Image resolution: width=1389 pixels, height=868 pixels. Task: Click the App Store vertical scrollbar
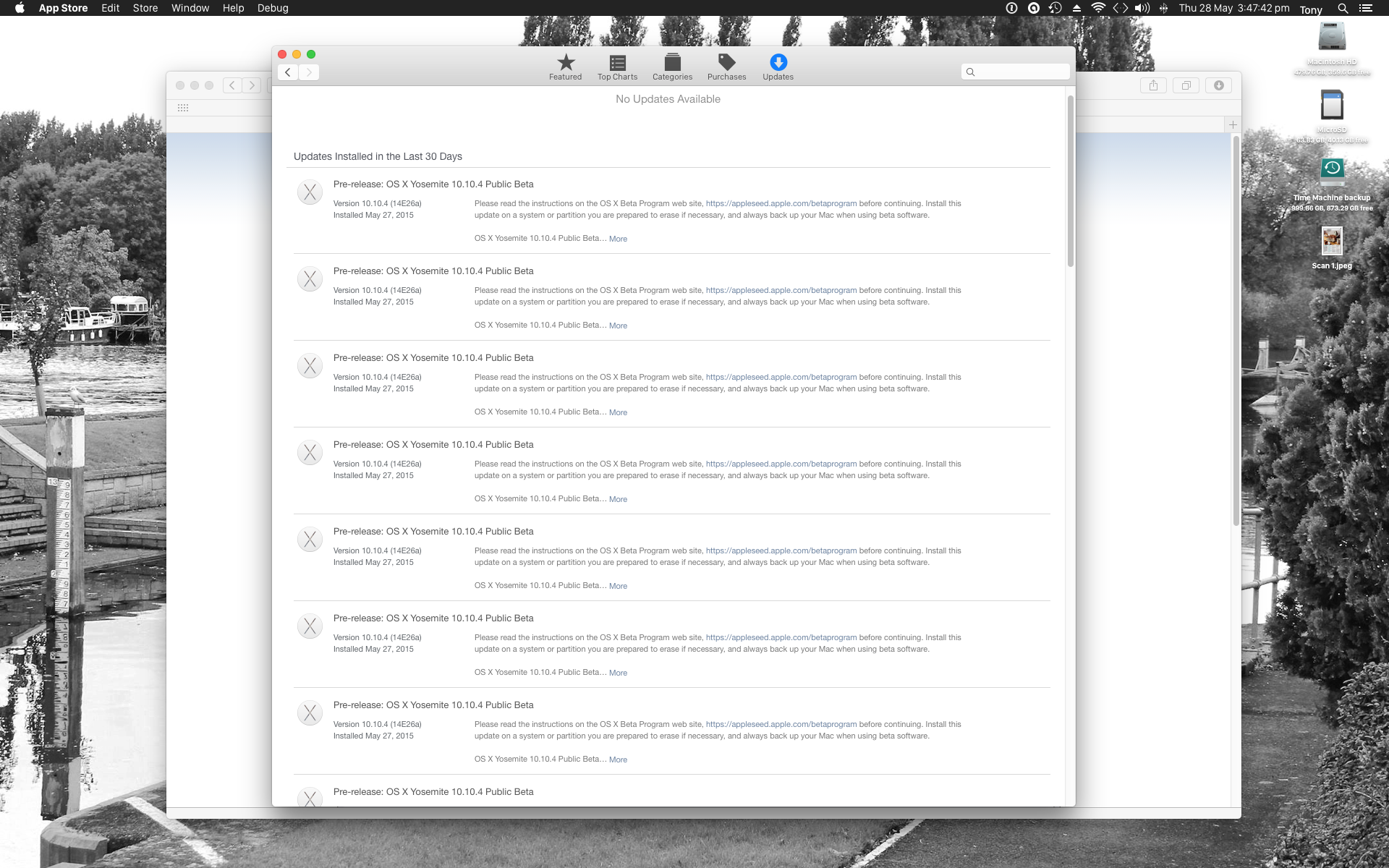tap(1070, 181)
